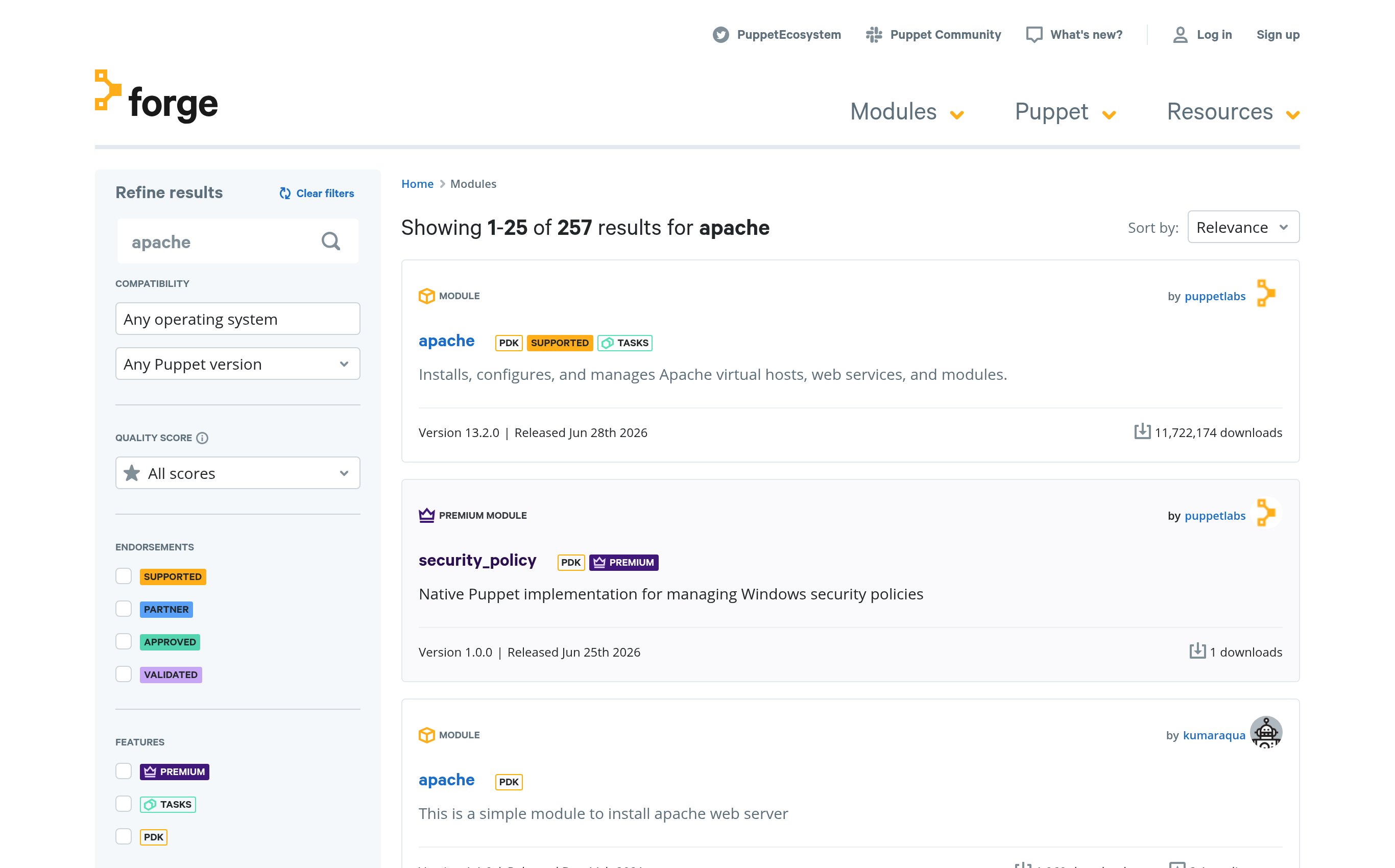The height and width of the screenshot is (868, 1395).
Task: Click the Log in user icon
Action: [x=1181, y=35]
